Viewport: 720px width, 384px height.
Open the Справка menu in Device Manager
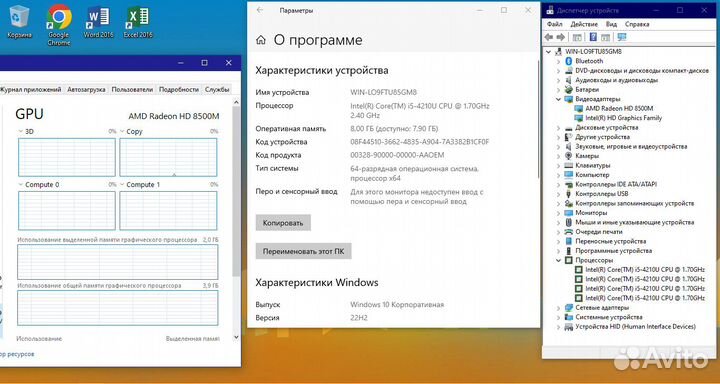pos(637,24)
